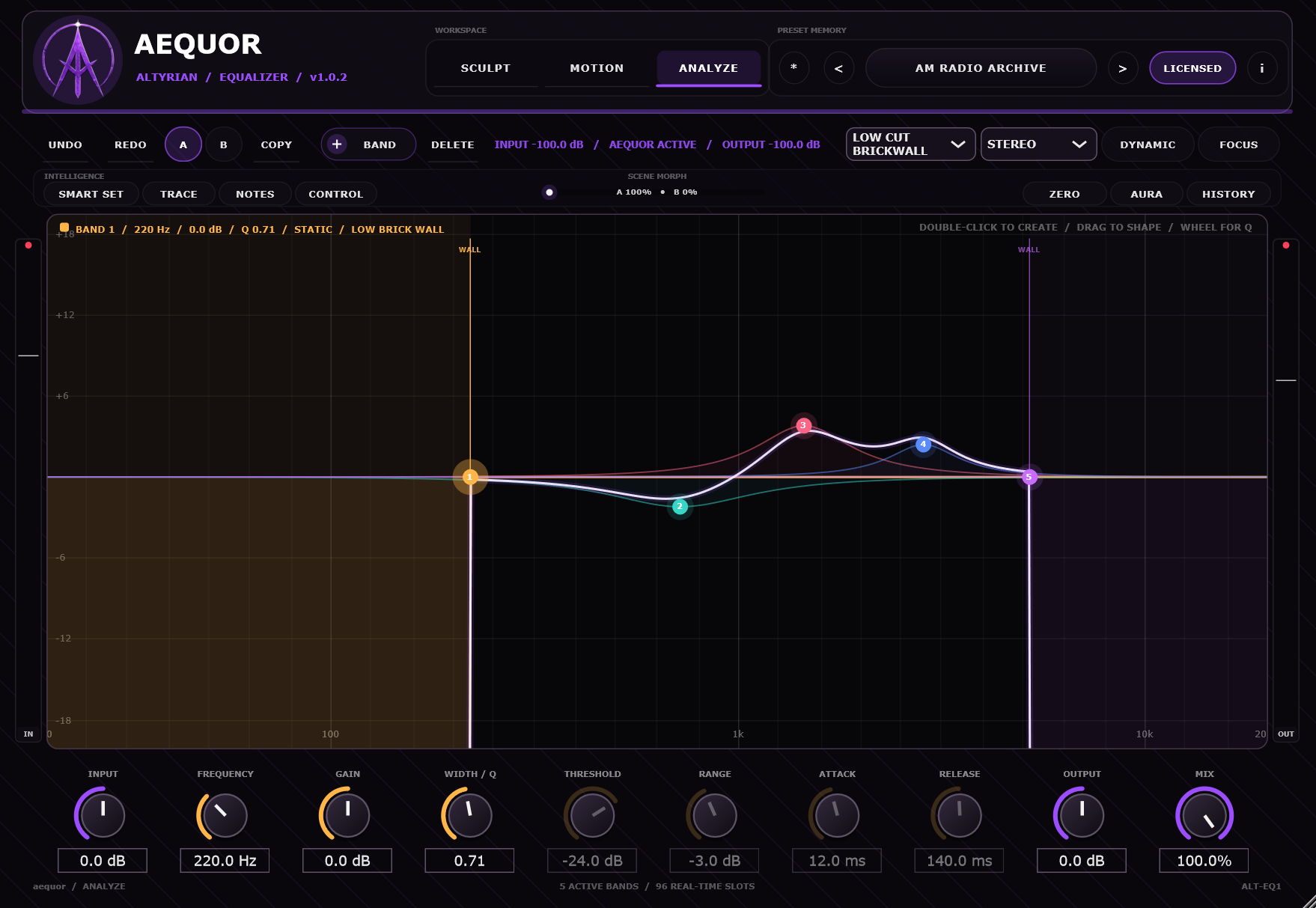Toggle TRACE

179,194
